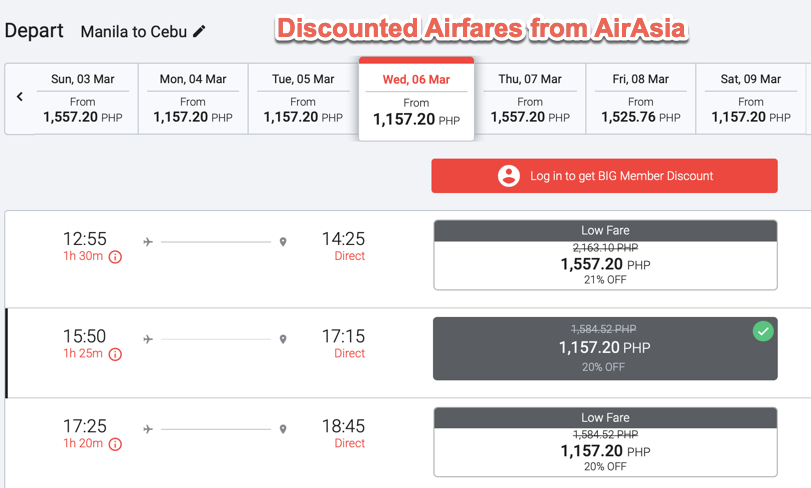Click the airplane icon on 12:55 flight

pyautogui.click(x=148, y=241)
